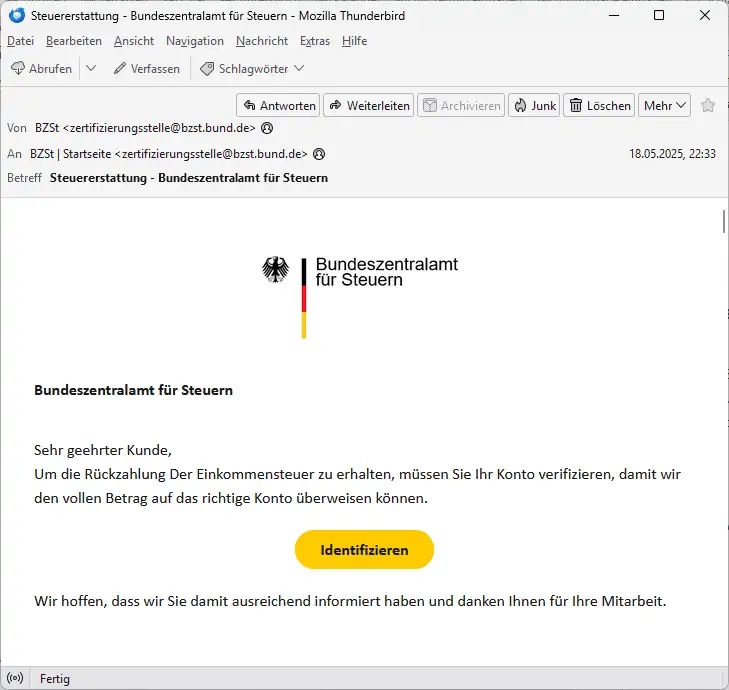729x690 pixels.
Task: Click the message pane vertical scrollbar thumb
Action: 724,221
